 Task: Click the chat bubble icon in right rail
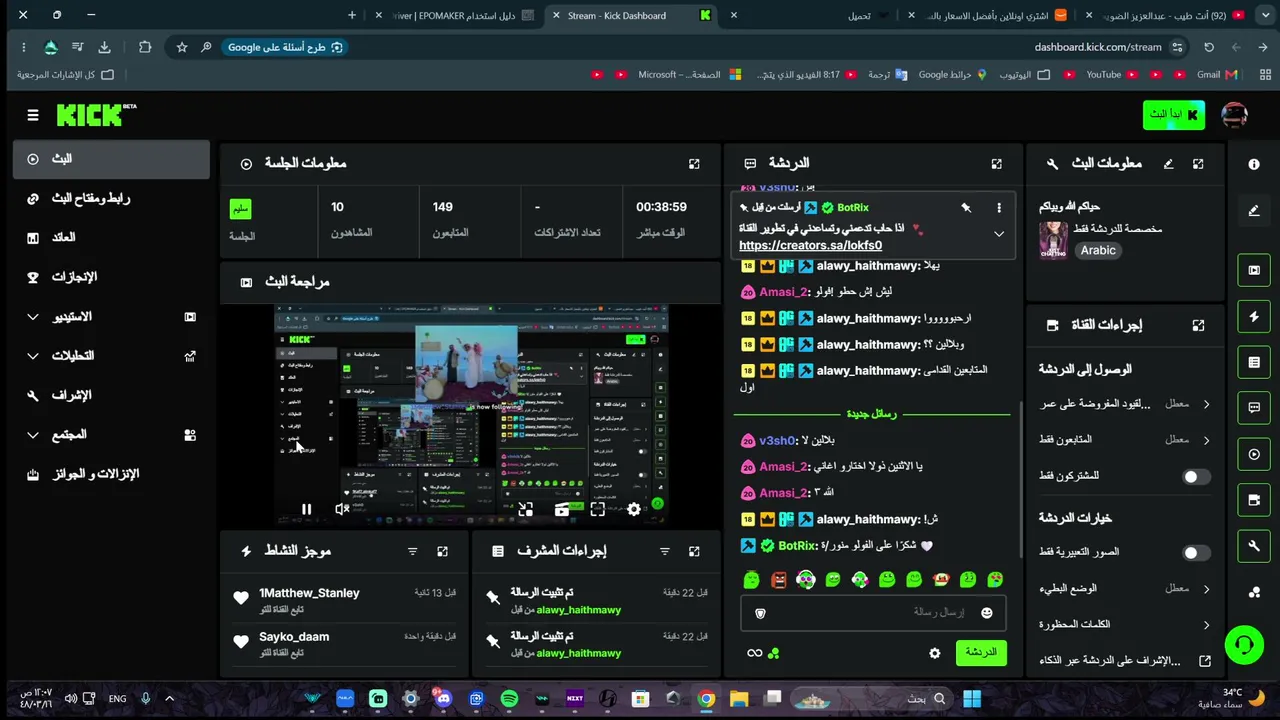tap(1254, 408)
